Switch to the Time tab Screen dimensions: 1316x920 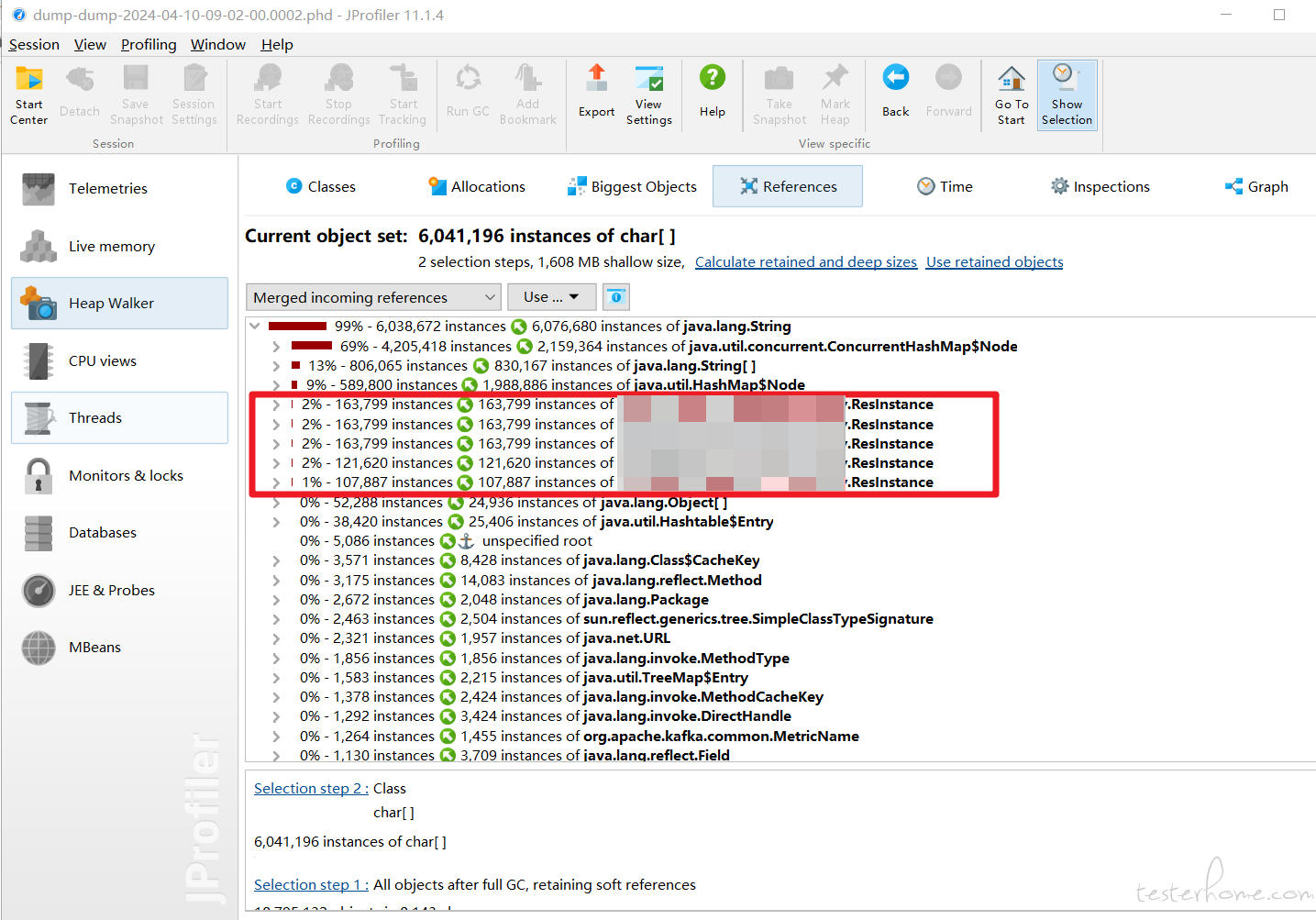(945, 186)
